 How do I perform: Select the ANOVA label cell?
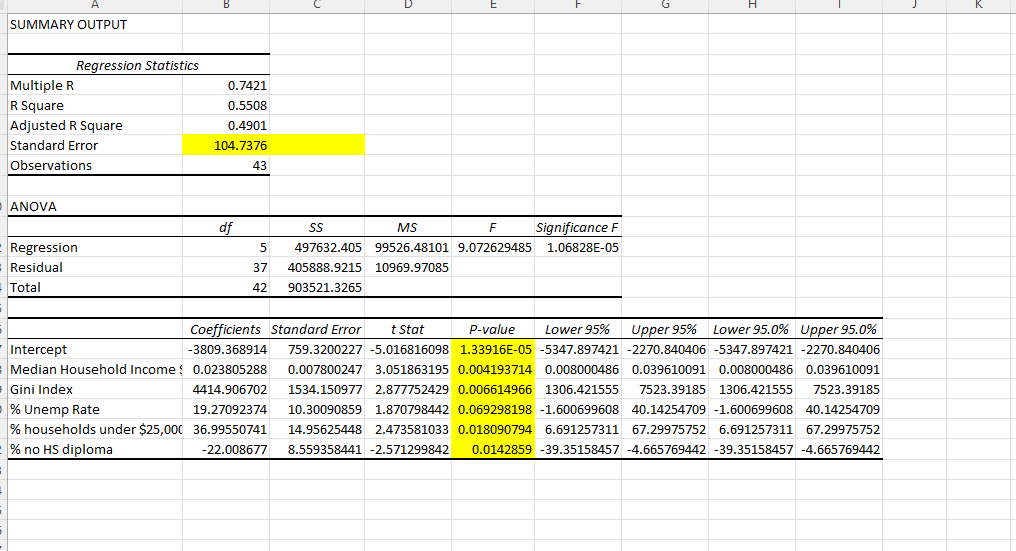click(x=95, y=207)
